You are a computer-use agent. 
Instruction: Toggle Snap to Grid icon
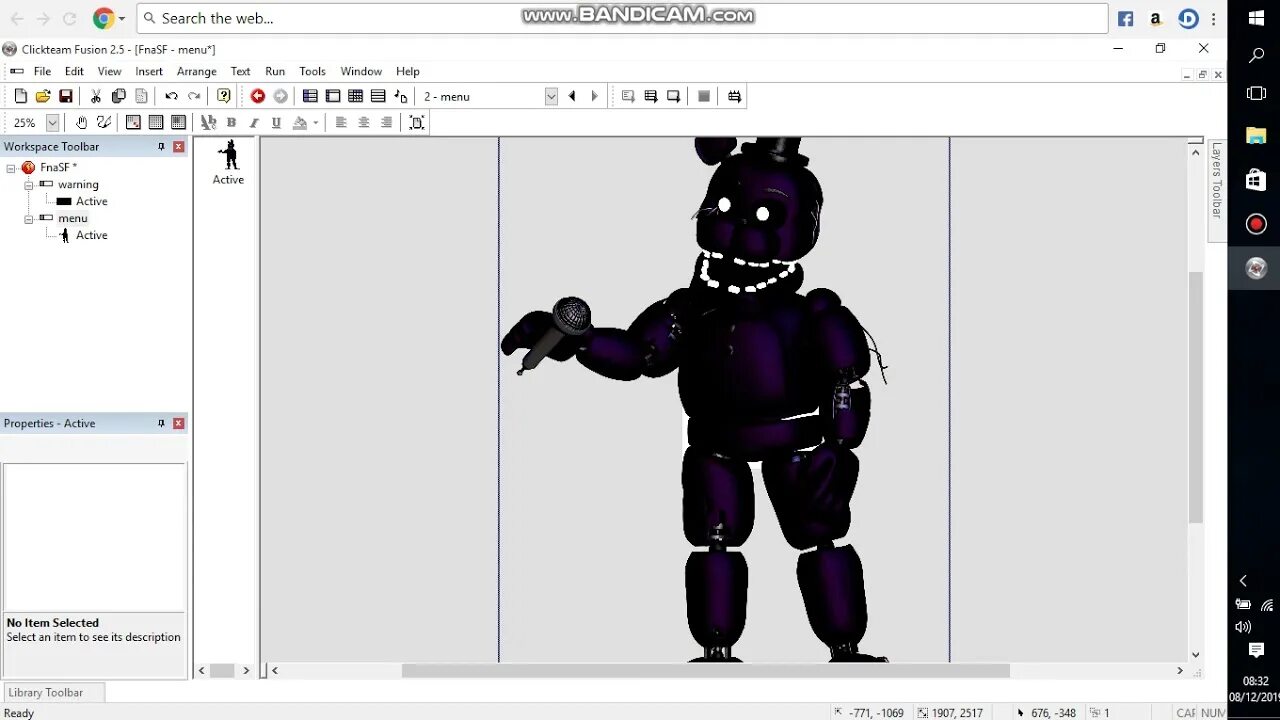(x=178, y=122)
